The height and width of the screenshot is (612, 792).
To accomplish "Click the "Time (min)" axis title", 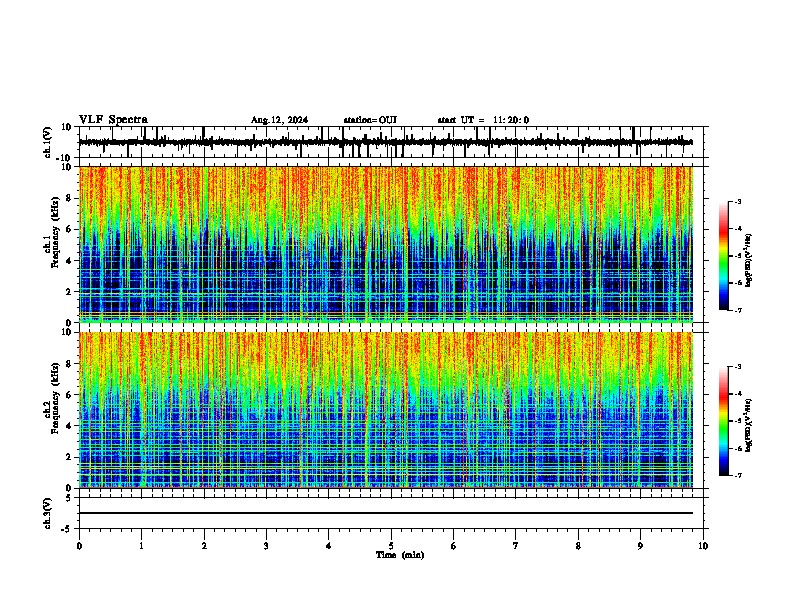I will pyautogui.click(x=400, y=555).
